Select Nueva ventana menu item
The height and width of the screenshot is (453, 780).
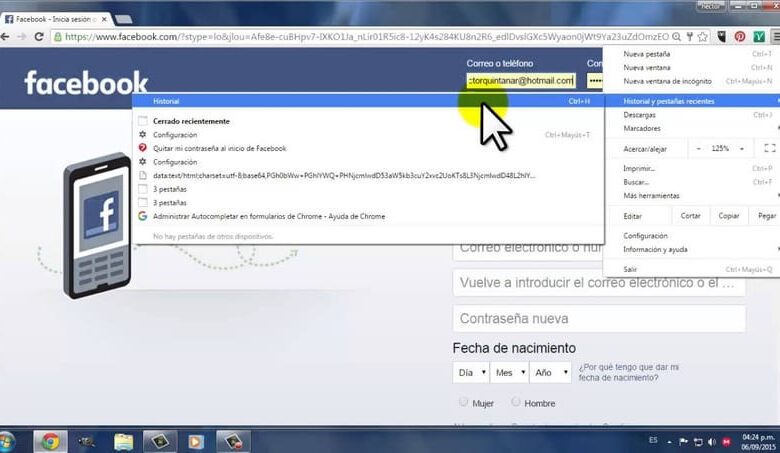click(691, 68)
